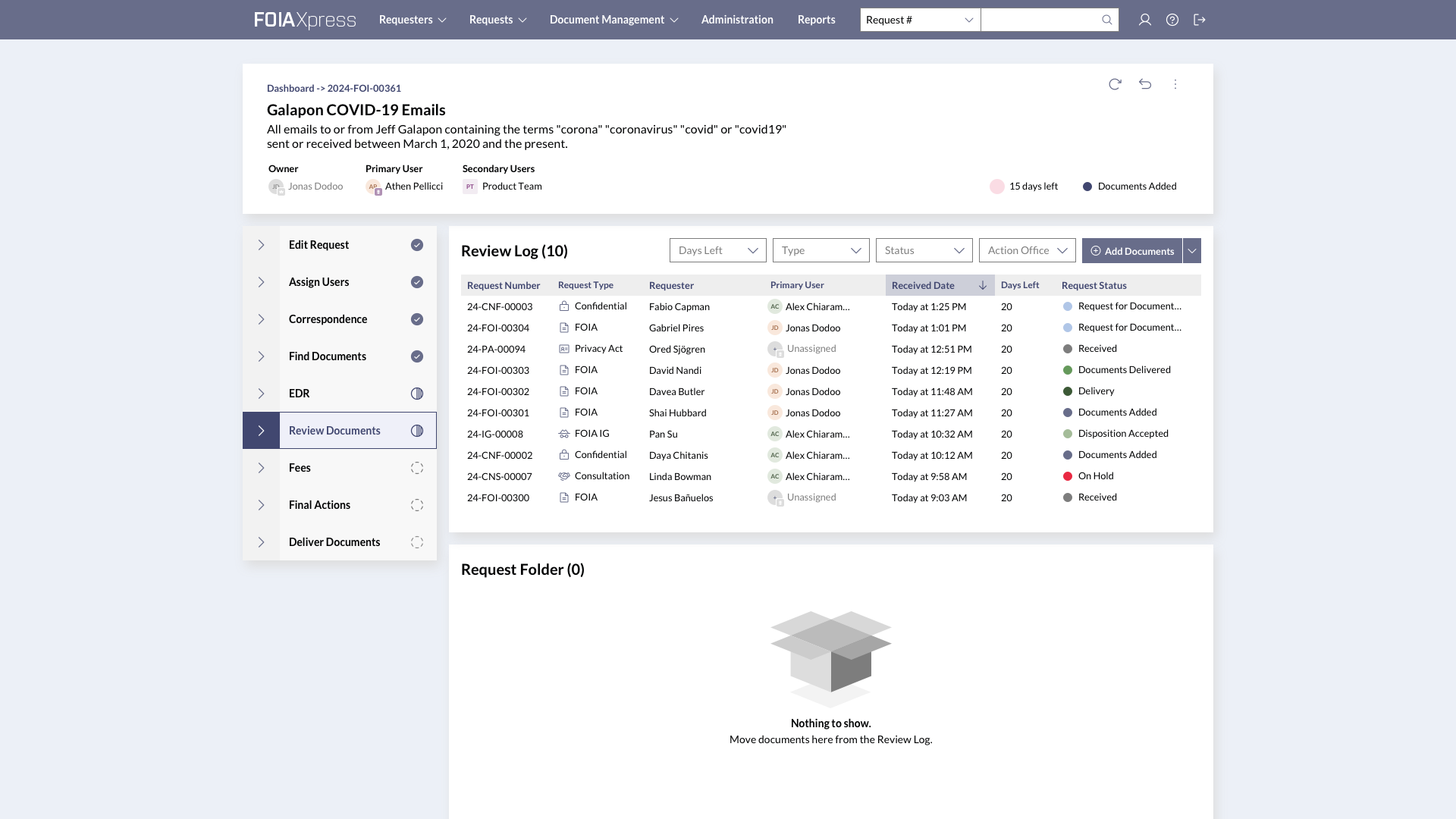The image size is (1456, 819).
Task: Click the padlock icon beside Confidential request 24-CNF-00003
Action: [x=563, y=306]
